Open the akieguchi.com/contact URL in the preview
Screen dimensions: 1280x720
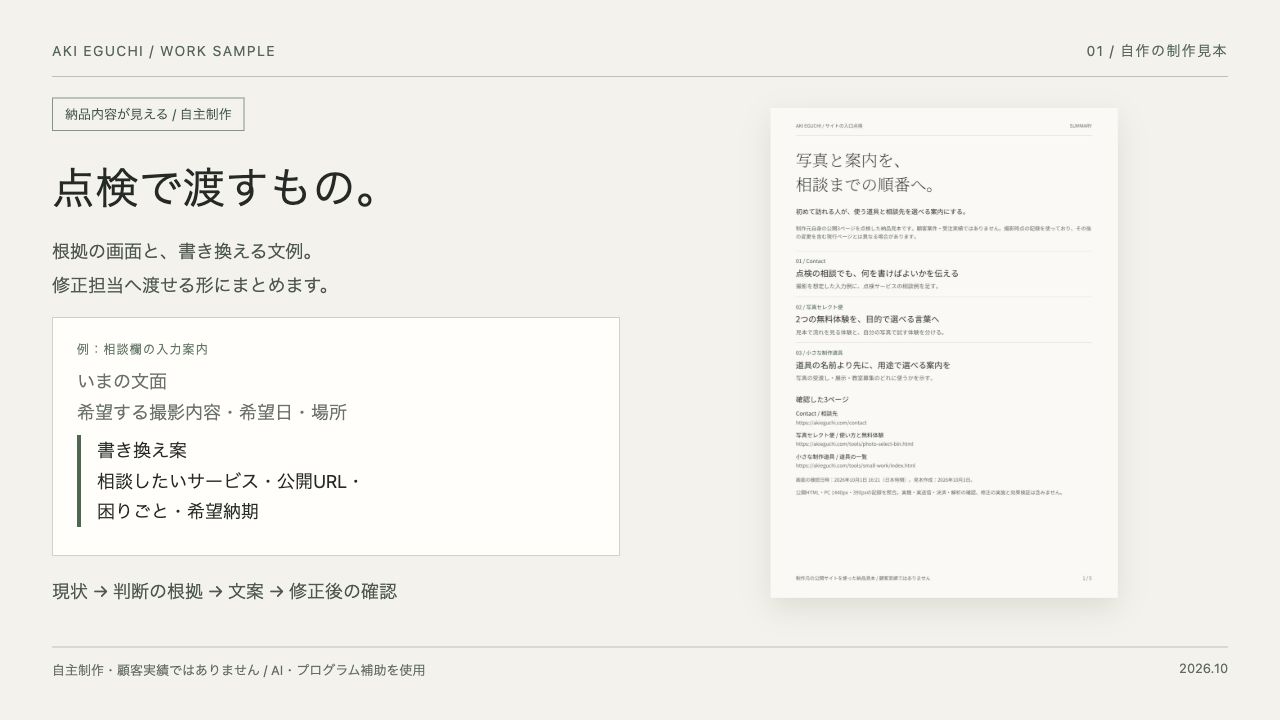point(831,423)
